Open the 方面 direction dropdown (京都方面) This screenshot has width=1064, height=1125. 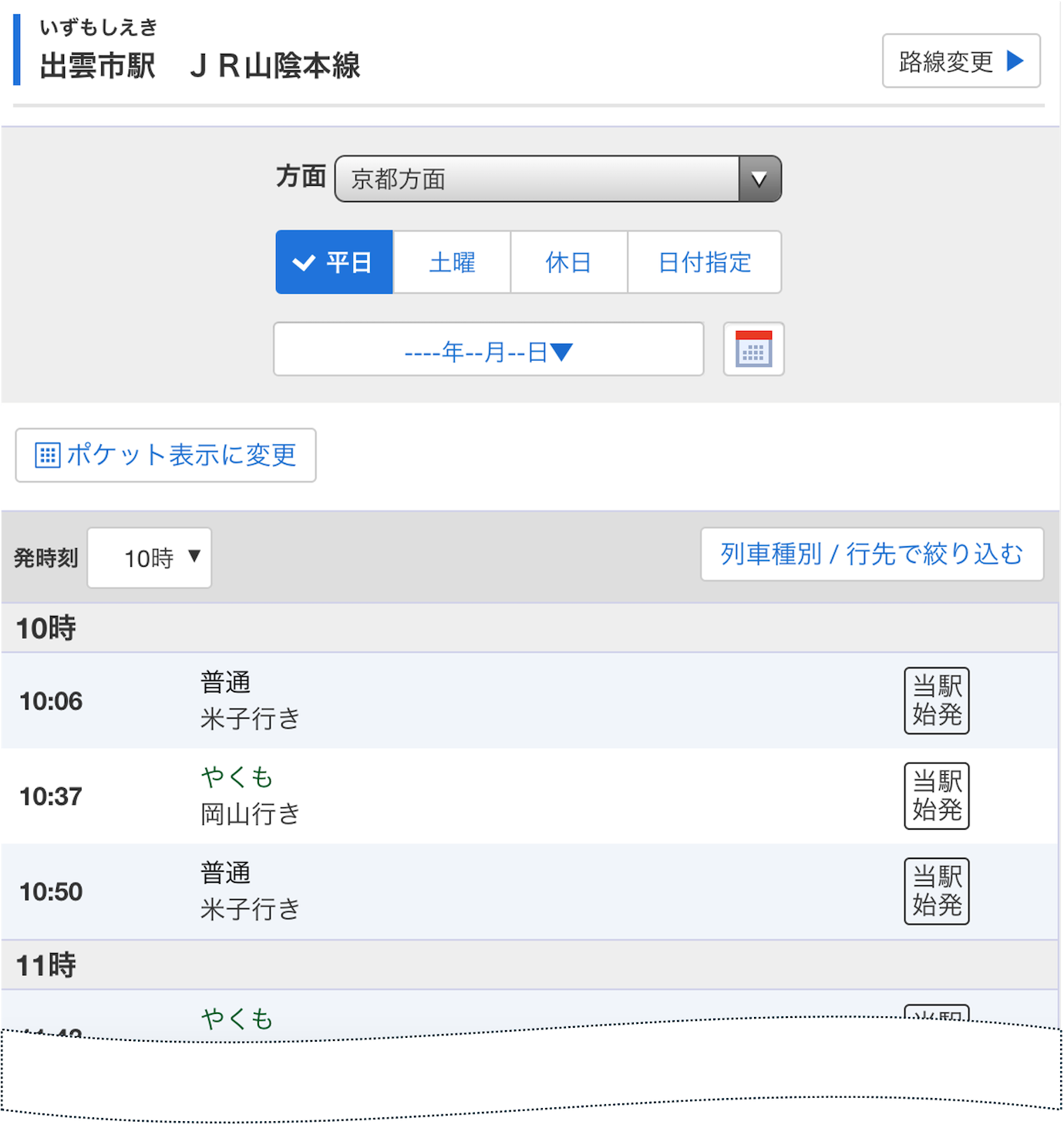click(x=558, y=179)
